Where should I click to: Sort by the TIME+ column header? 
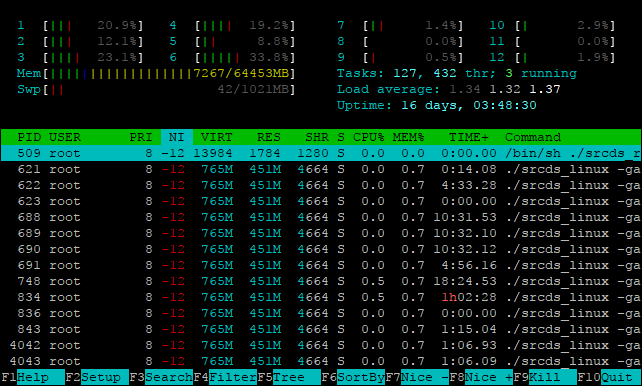coord(469,137)
